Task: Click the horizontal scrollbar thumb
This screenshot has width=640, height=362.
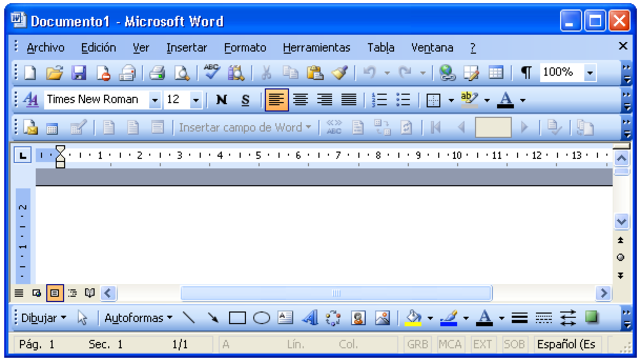Action: click(x=336, y=293)
